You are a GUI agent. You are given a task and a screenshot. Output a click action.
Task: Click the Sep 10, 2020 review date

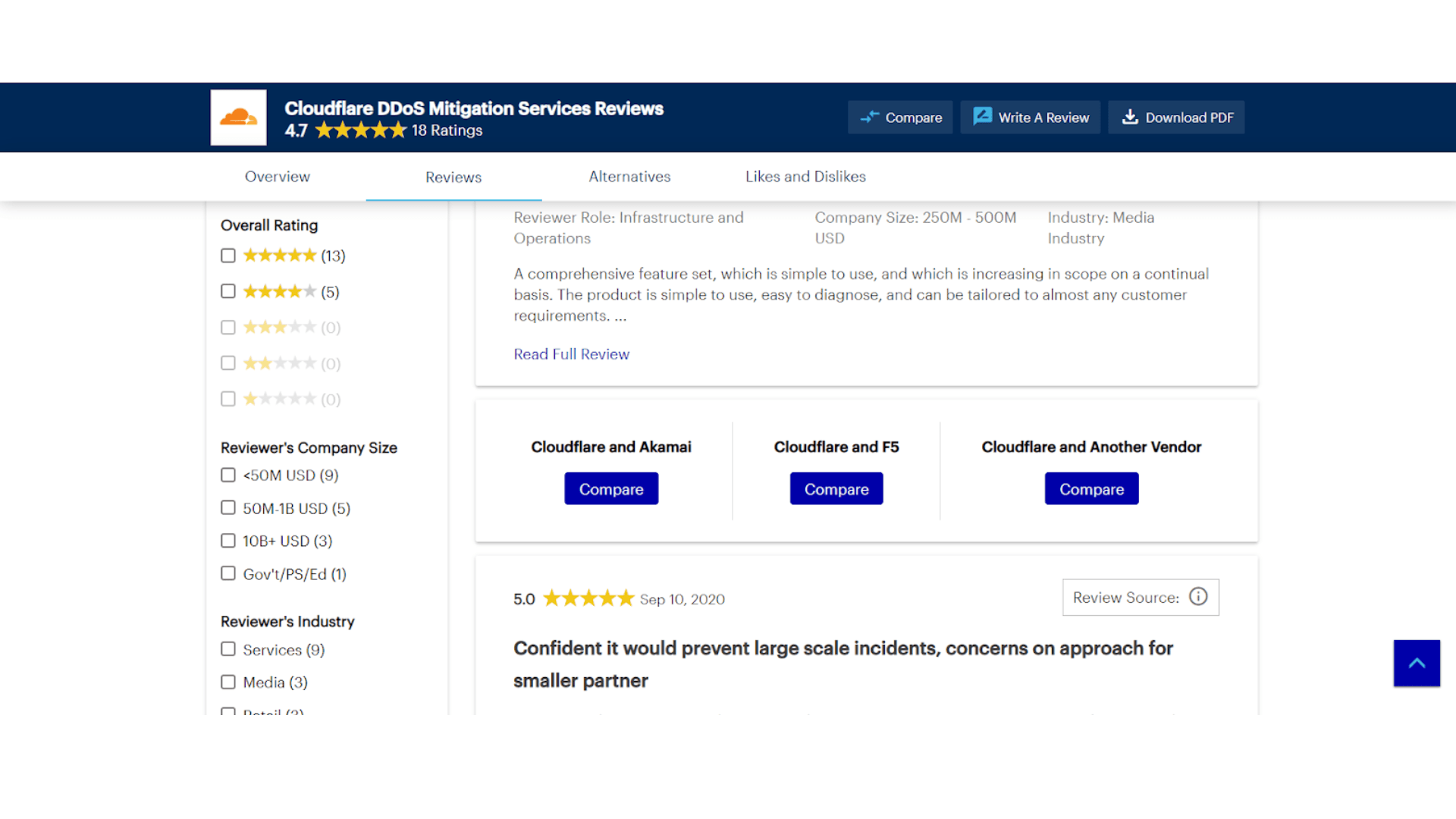[682, 599]
